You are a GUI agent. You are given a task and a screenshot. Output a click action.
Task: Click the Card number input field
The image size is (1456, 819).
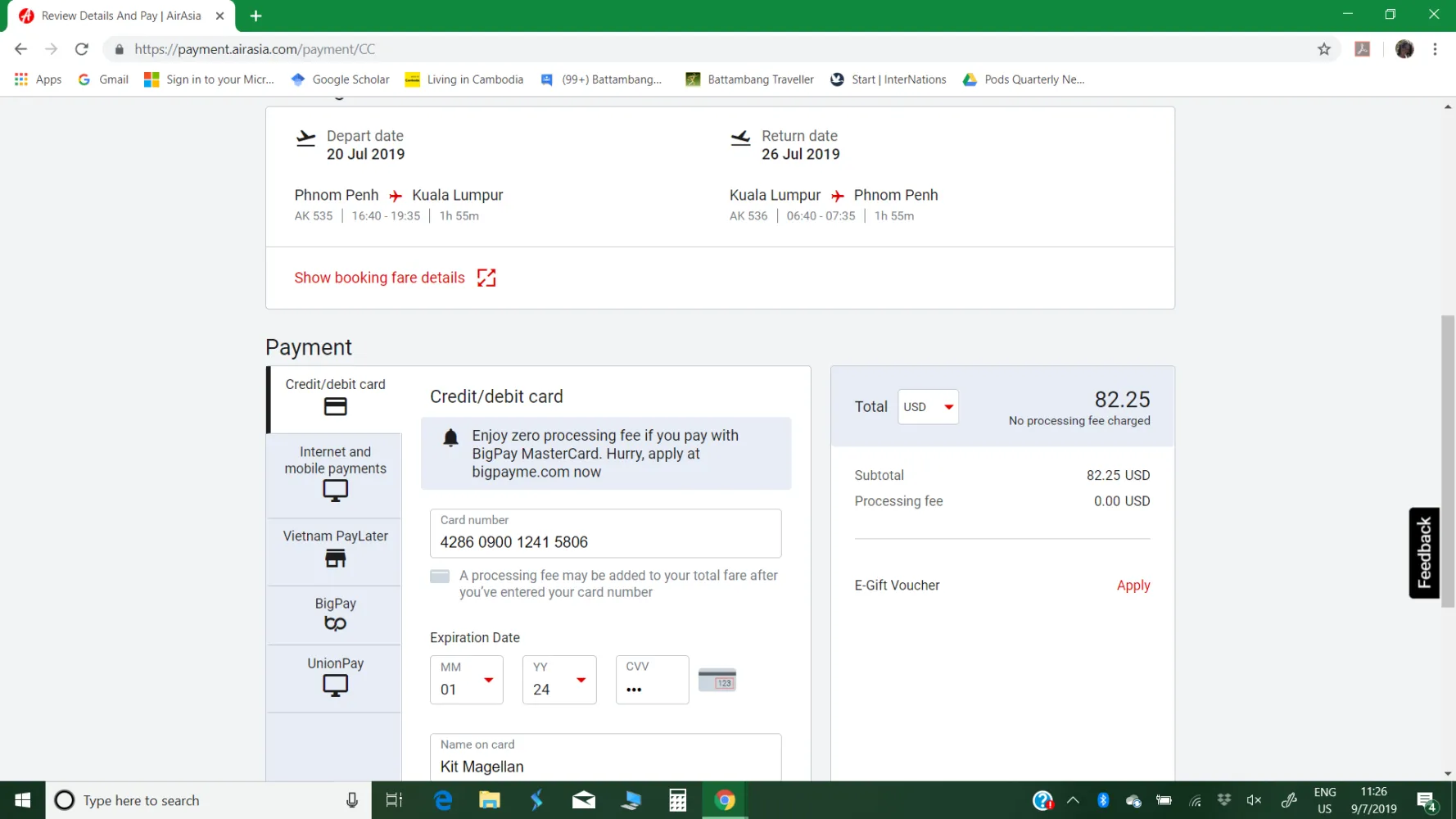[x=605, y=533]
